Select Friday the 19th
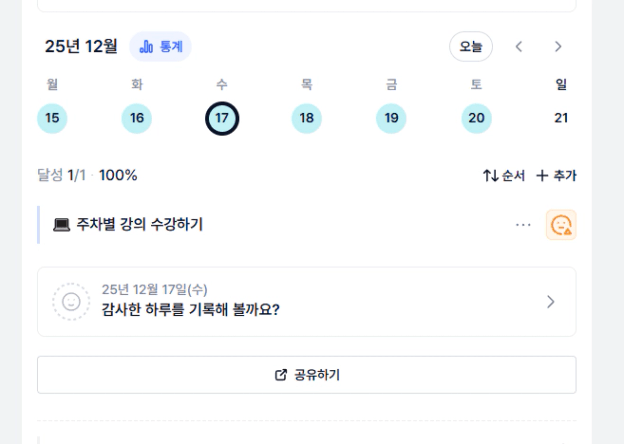The height and width of the screenshot is (444, 624). click(x=392, y=118)
